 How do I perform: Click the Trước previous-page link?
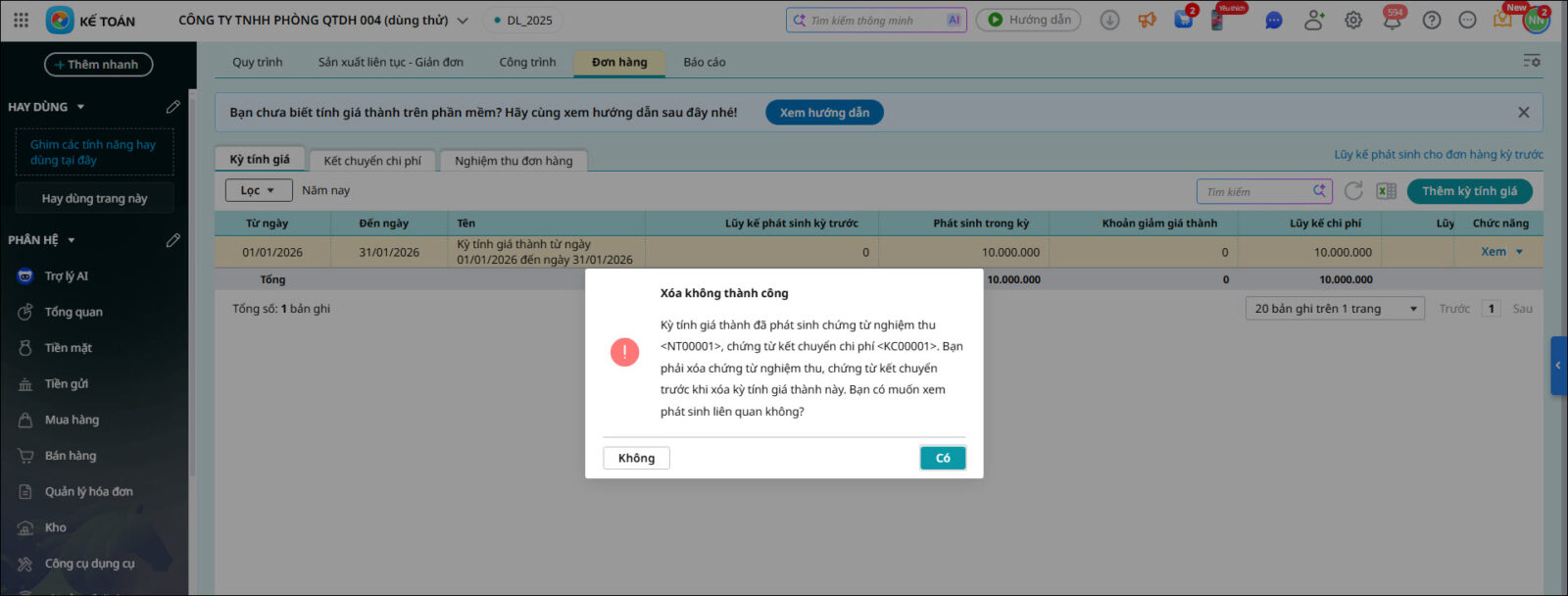[x=1454, y=309]
